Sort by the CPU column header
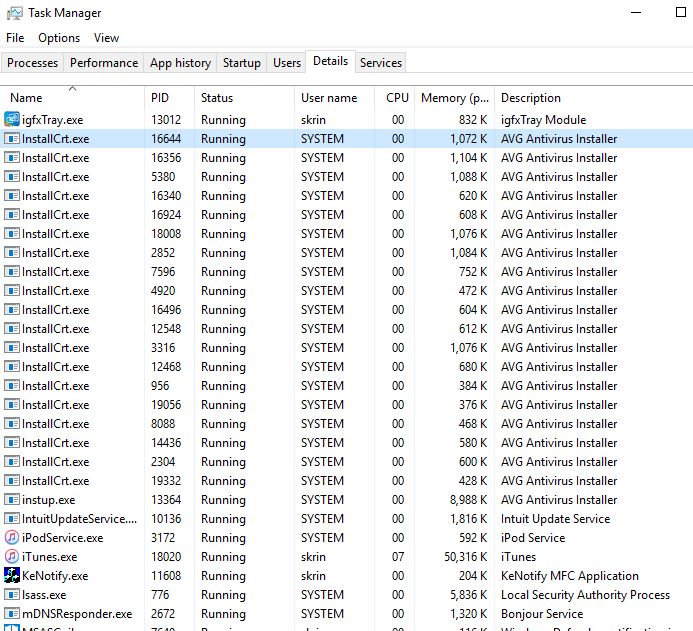Viewport: 693px width, 631px height. pyautogui.click(x=397, y=98)
